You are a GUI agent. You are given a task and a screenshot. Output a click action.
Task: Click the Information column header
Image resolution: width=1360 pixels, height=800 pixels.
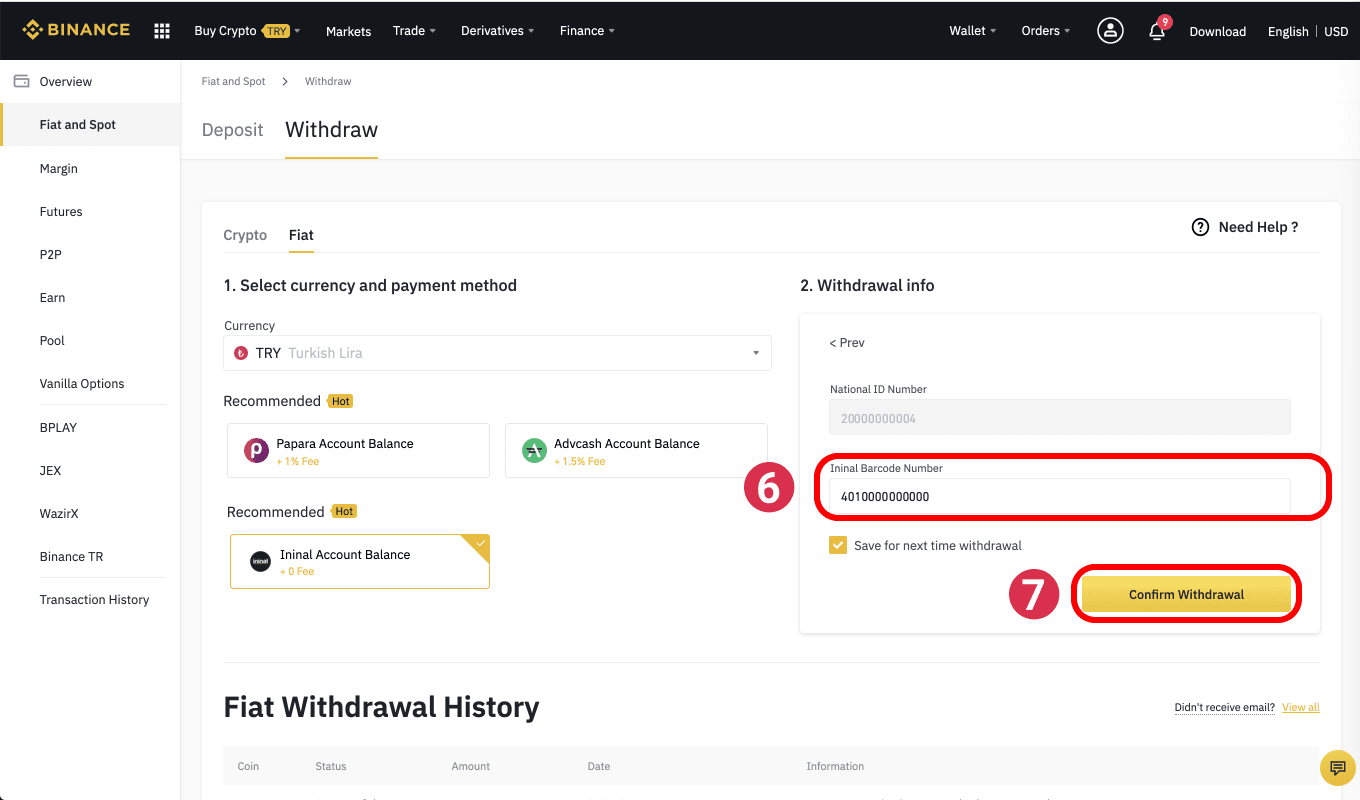[835, 766]
